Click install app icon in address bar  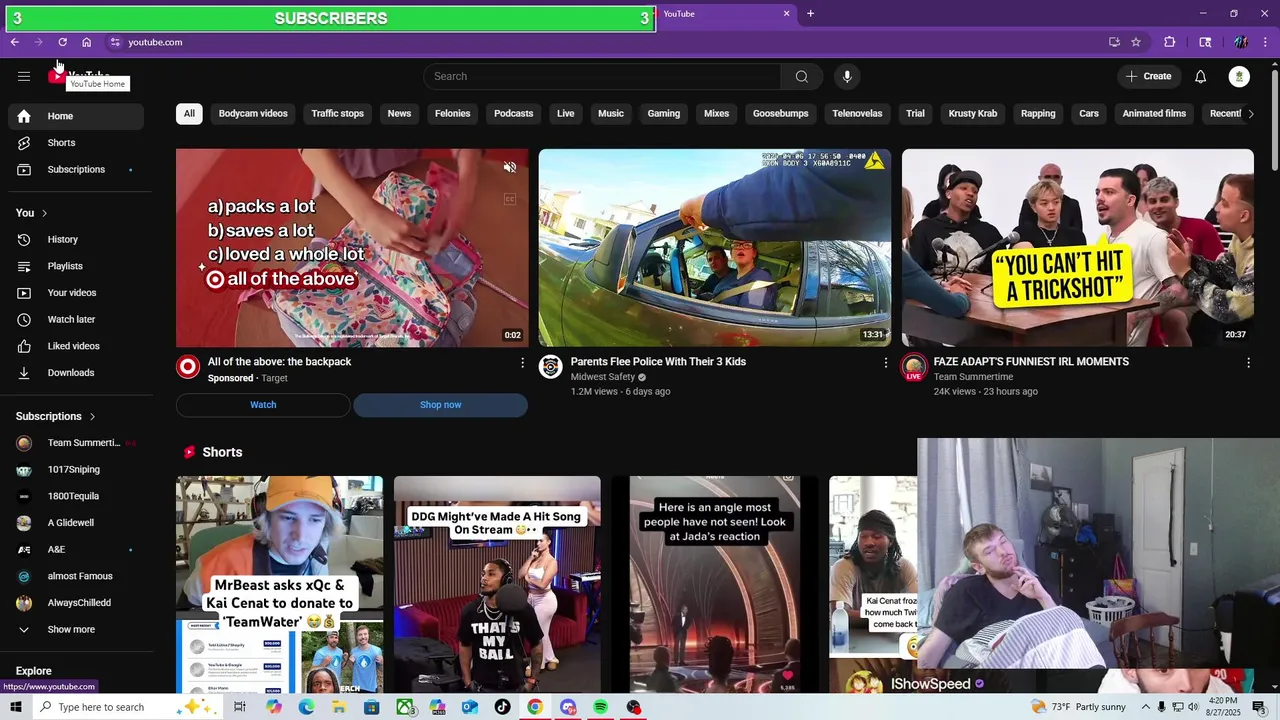click(1114, 42)
